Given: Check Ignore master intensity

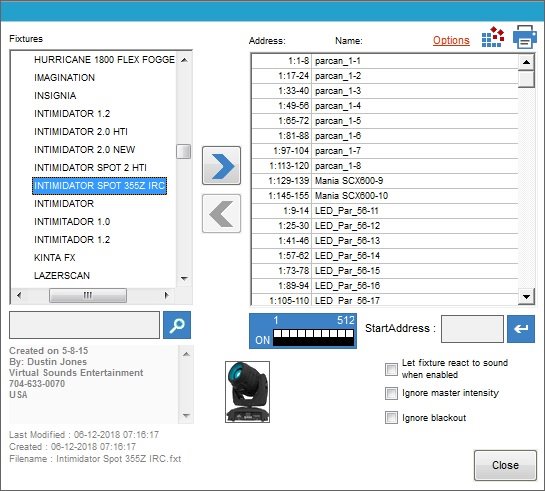Looking at the screenshot, I should [x=391, y=393].
